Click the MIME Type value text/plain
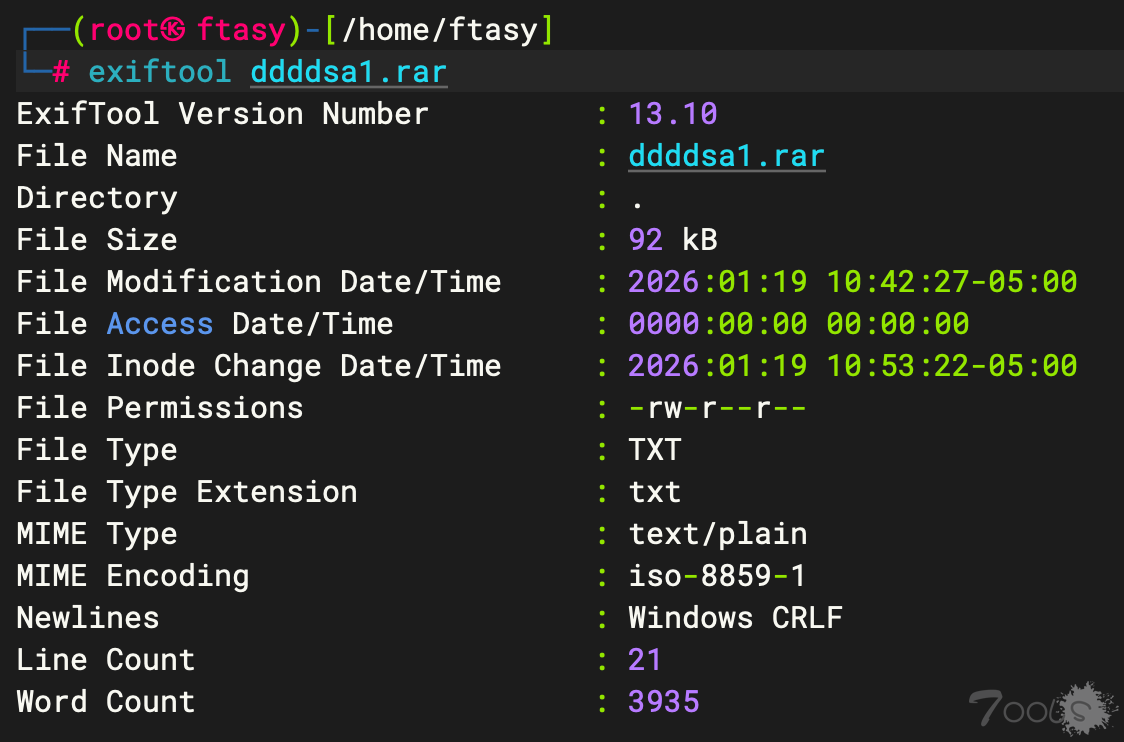 coord(717,534)
